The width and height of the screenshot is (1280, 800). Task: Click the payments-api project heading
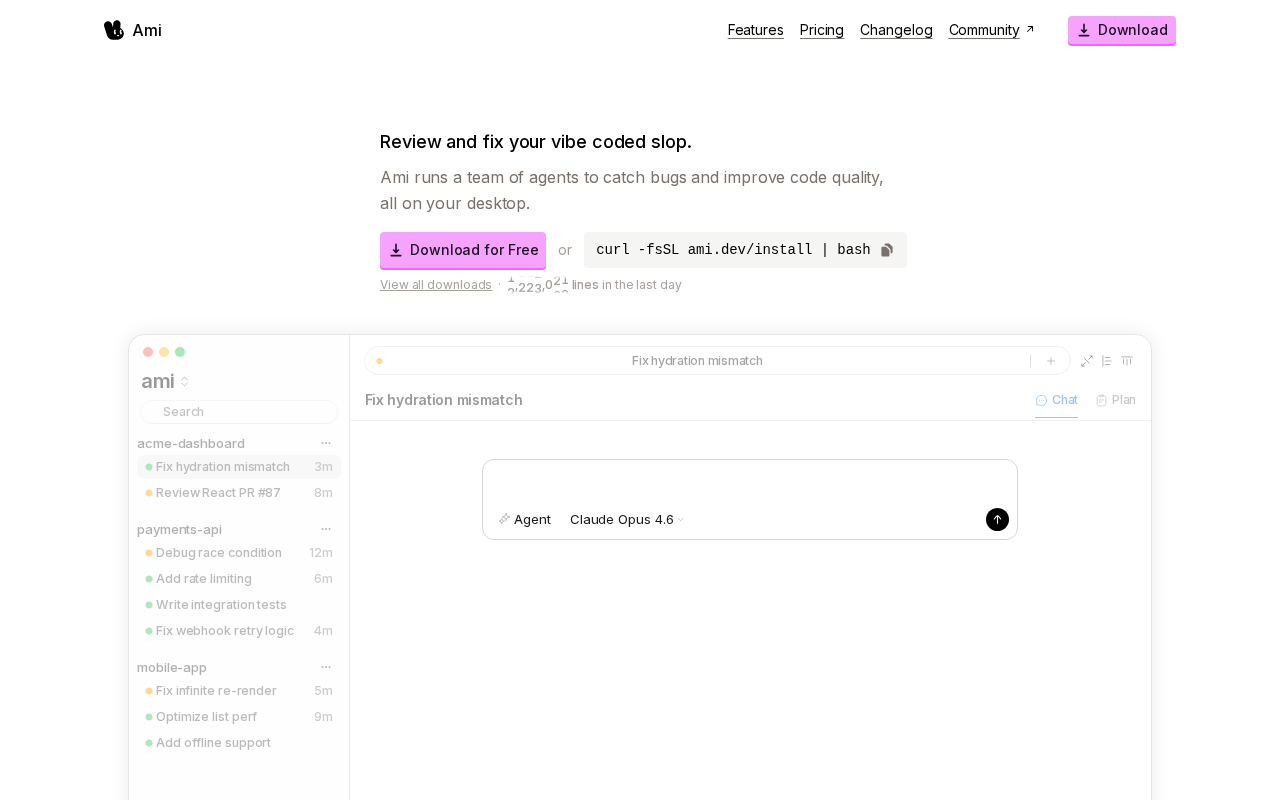coord(179,529)
